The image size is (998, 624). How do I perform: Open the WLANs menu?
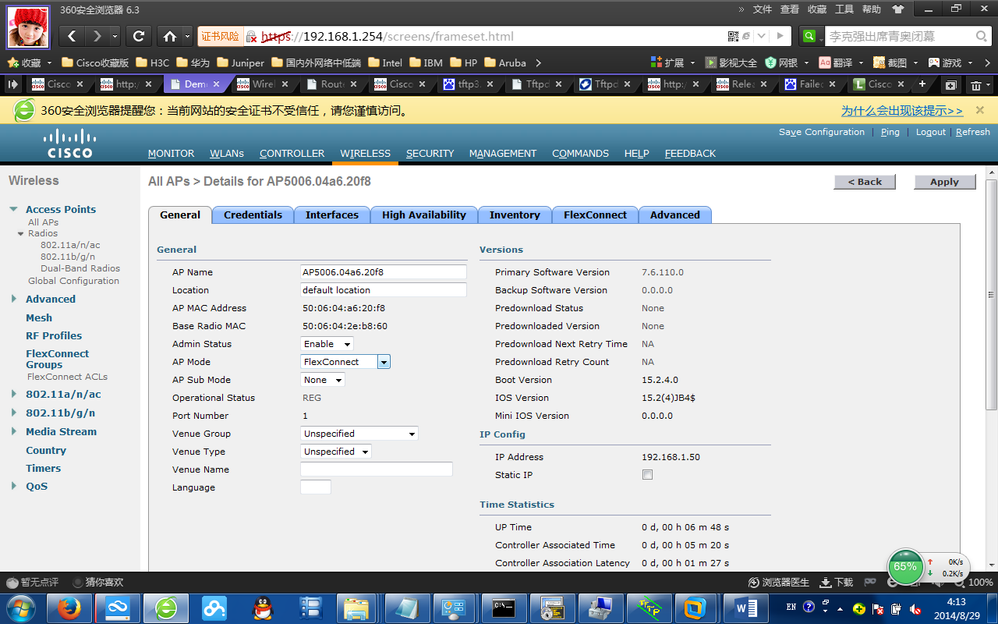point(227,153)
